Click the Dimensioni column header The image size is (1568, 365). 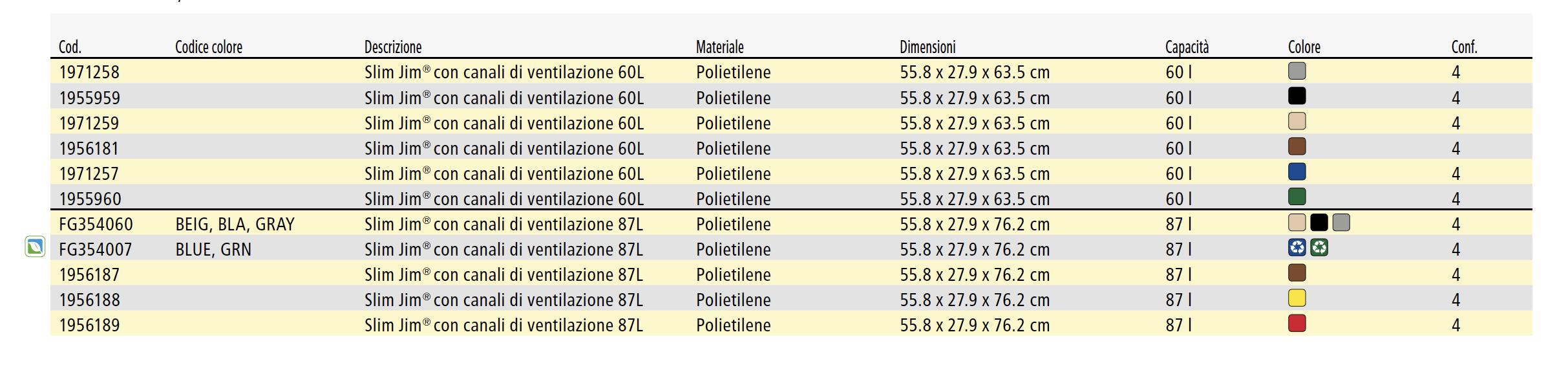[x=927, y=47]
